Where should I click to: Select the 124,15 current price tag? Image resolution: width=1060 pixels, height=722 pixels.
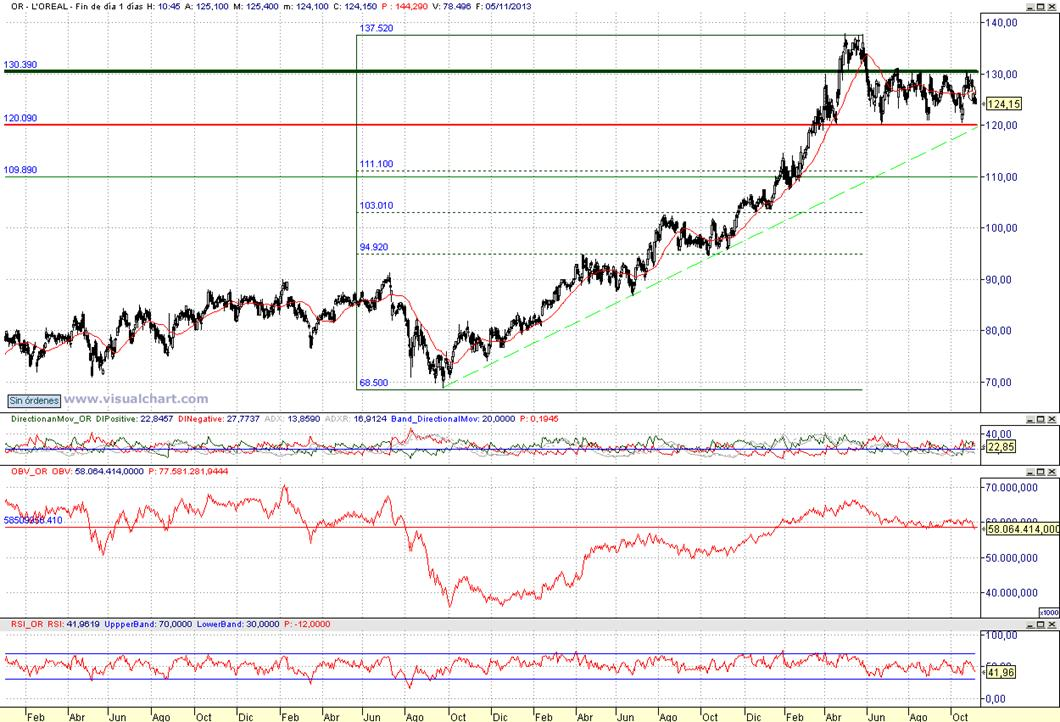click(1004, 104)
